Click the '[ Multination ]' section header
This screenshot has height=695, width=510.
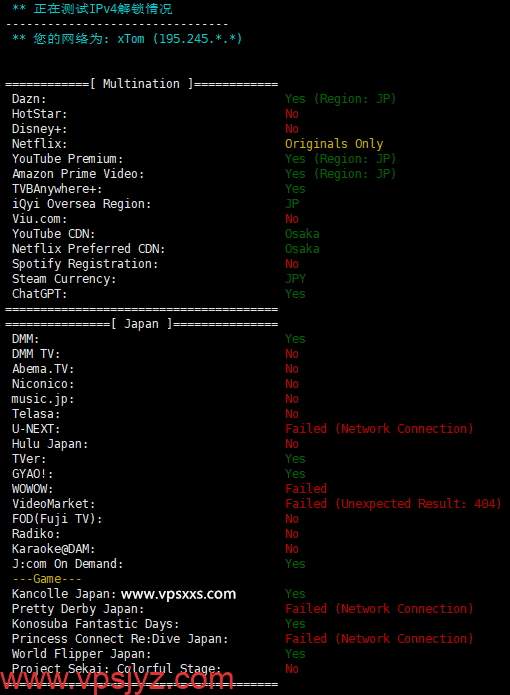[x=141, y=84]
